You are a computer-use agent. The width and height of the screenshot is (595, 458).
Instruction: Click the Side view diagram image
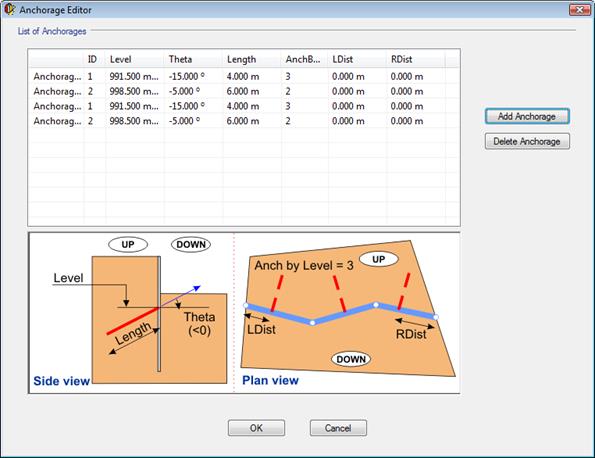point(131,313)
